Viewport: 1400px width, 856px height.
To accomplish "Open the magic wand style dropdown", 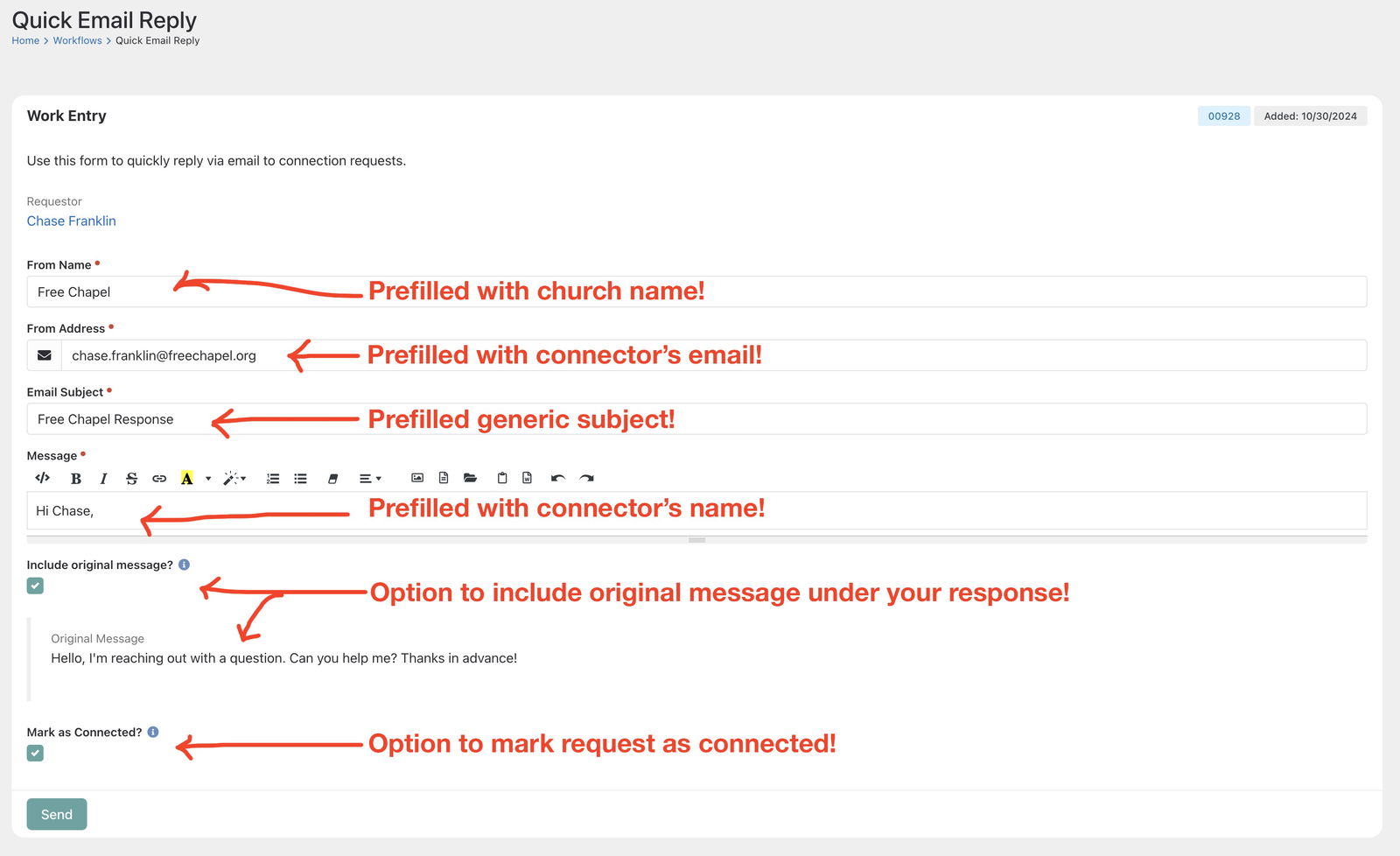I will click(x=234, y=478).
